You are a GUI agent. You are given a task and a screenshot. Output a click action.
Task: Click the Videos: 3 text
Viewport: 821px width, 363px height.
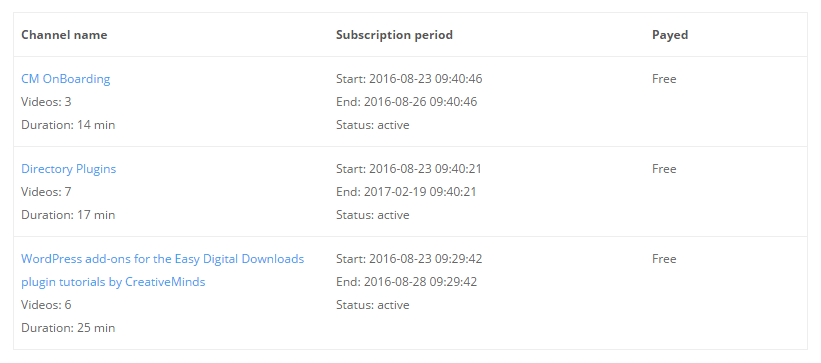click(x=46, y=102)
